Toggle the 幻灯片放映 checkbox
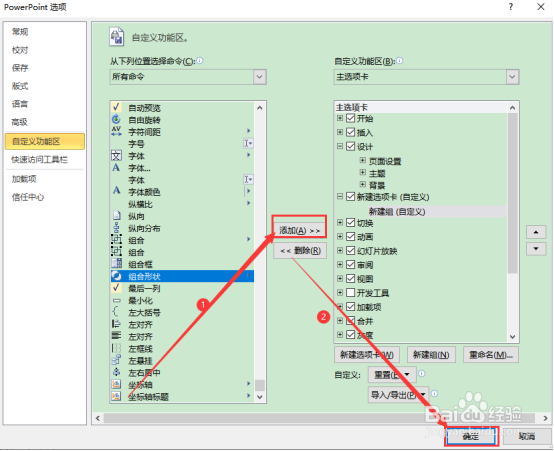 [350, 251]
